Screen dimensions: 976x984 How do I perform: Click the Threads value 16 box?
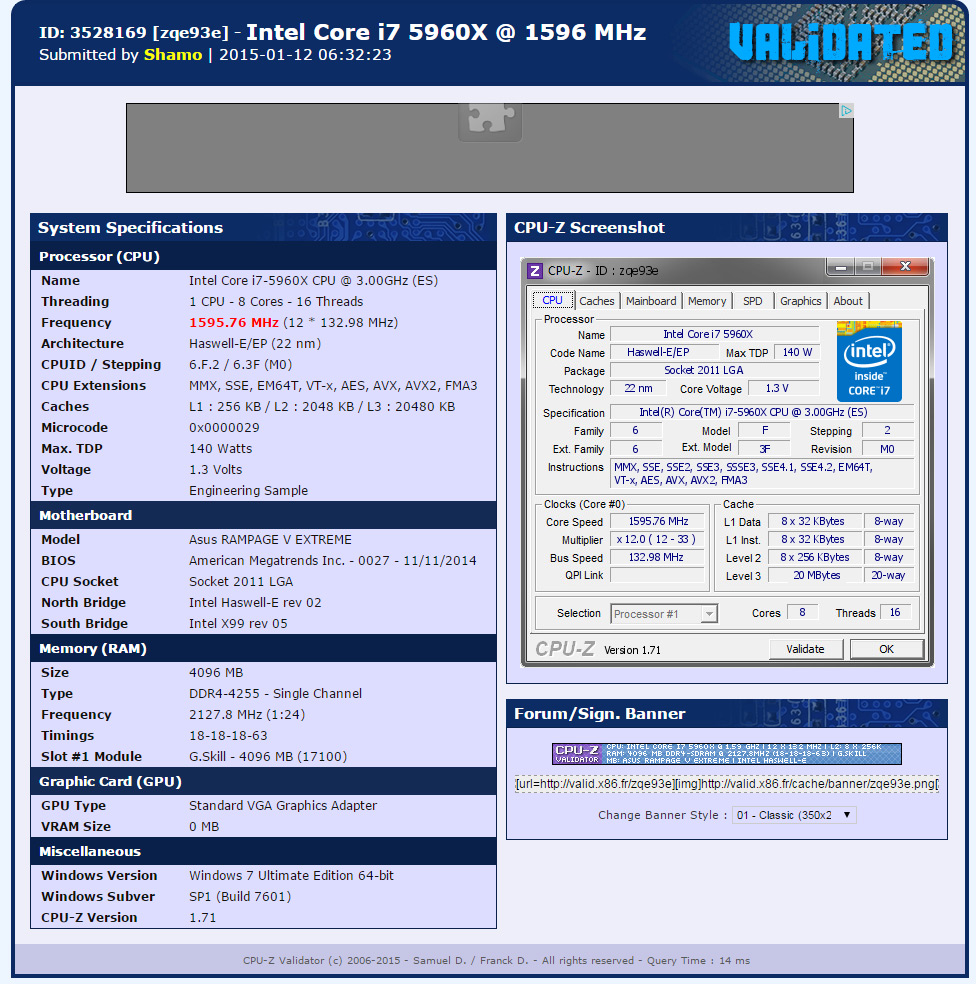pos(895,612)
